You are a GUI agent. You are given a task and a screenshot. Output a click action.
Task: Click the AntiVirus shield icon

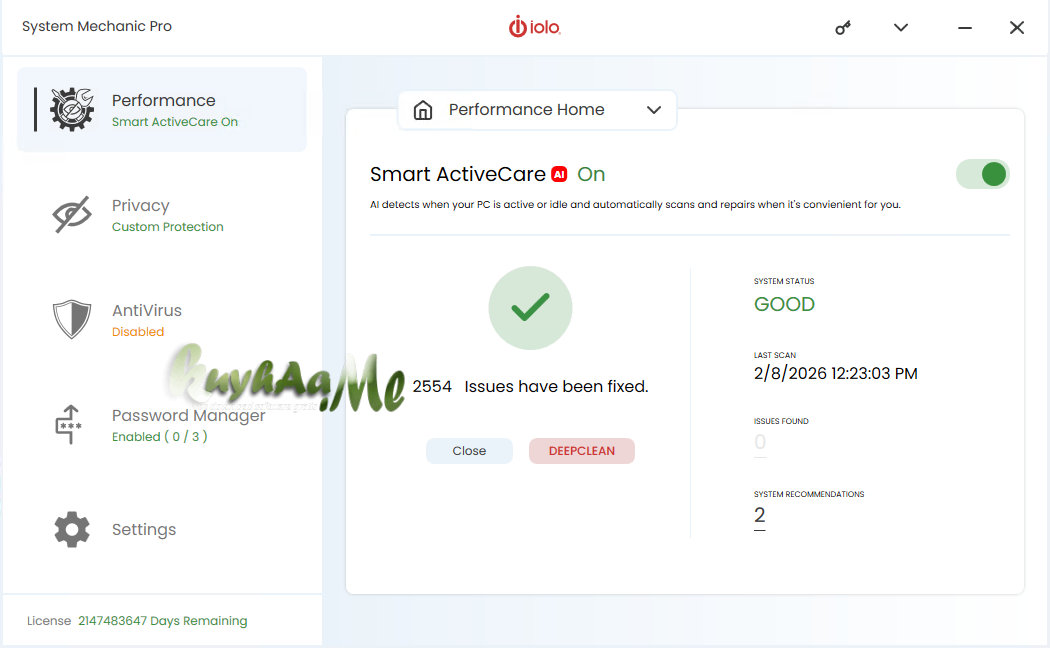72,319
